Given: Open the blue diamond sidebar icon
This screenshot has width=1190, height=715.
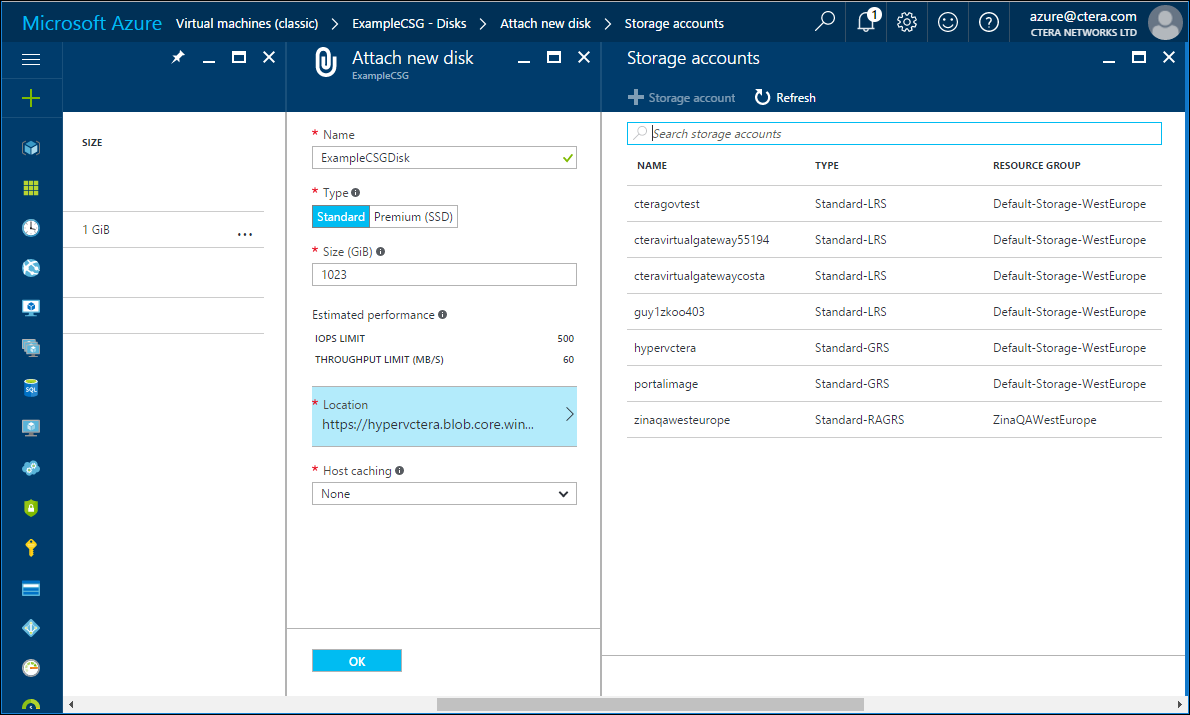Looking at the screenshot, I should tap(31, 628).
